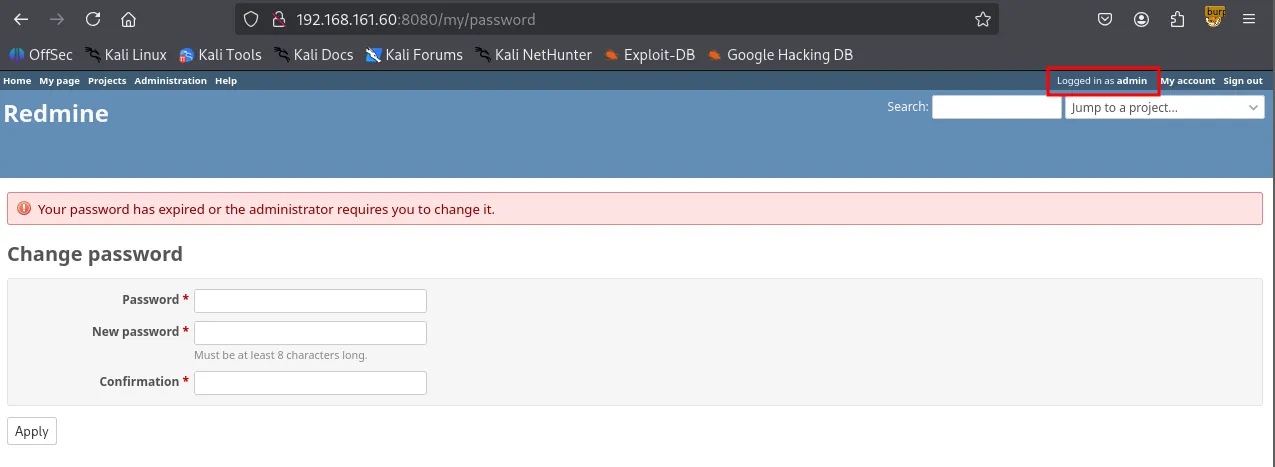Open the My account link

pos(1187,81)
